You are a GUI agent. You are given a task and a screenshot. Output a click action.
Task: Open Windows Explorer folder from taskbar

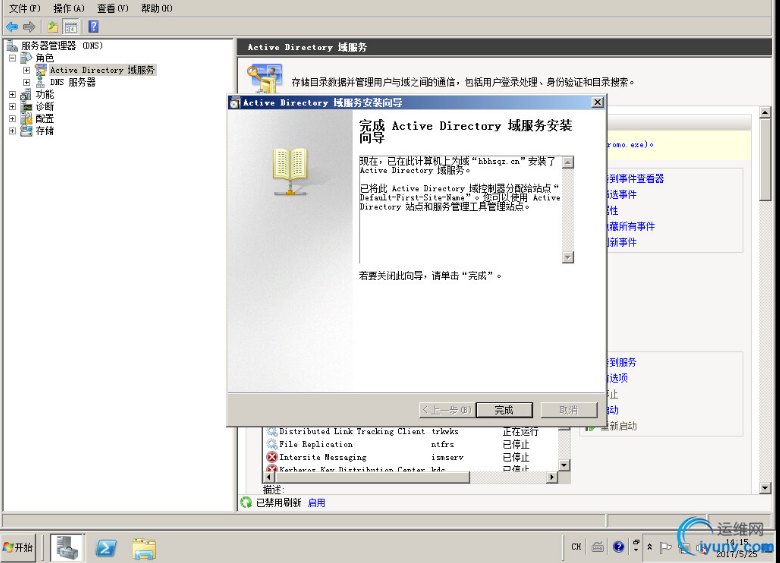[144, 548]
